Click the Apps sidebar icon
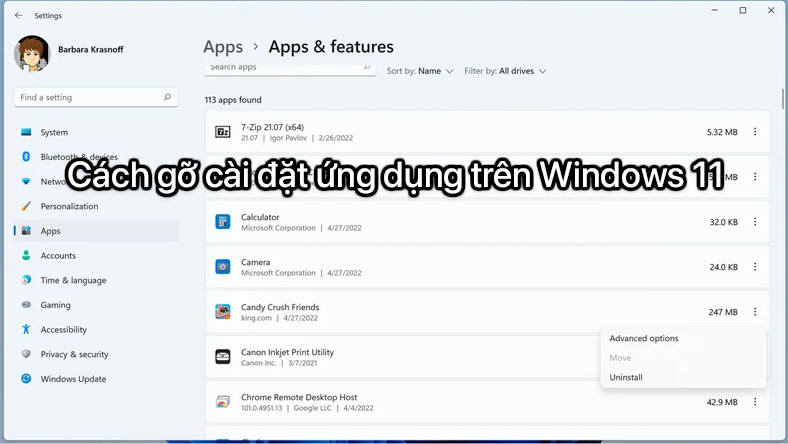The image size is (788, 444). point(27,231)
